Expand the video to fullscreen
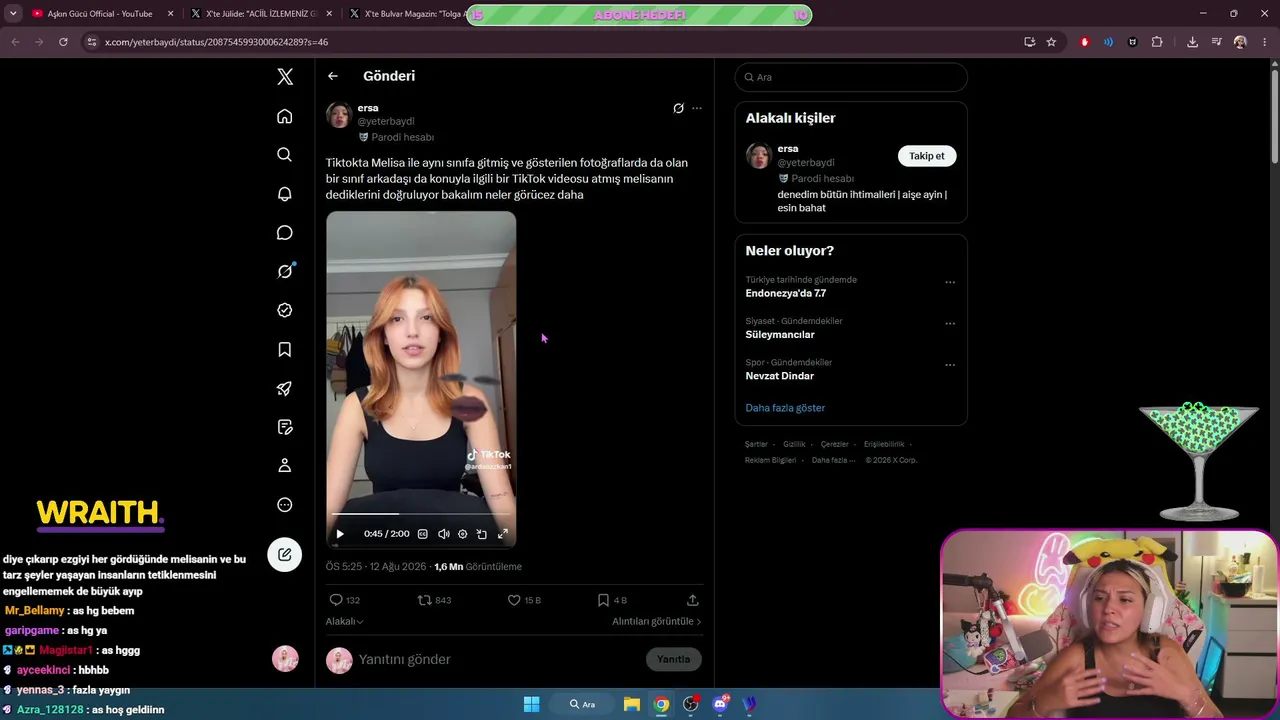The width and height of the screenshot is (1280, 720). click(502, 534)
